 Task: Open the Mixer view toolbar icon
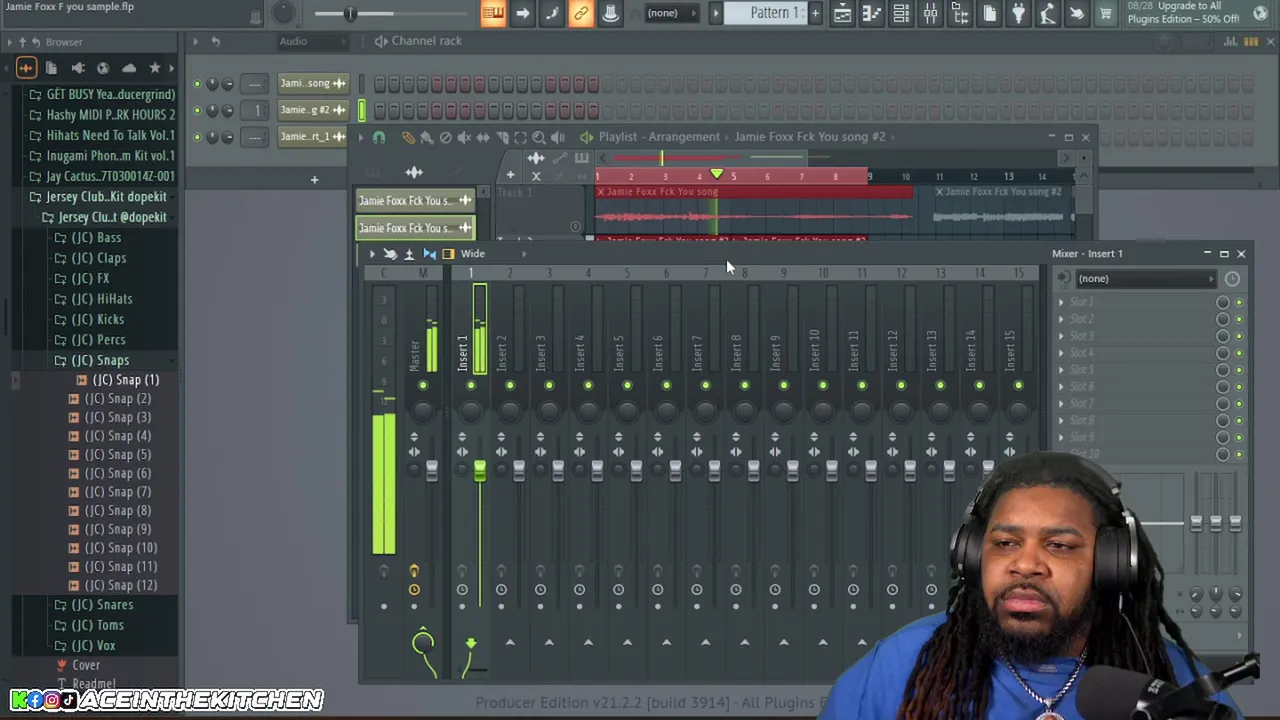click(931, 13)
